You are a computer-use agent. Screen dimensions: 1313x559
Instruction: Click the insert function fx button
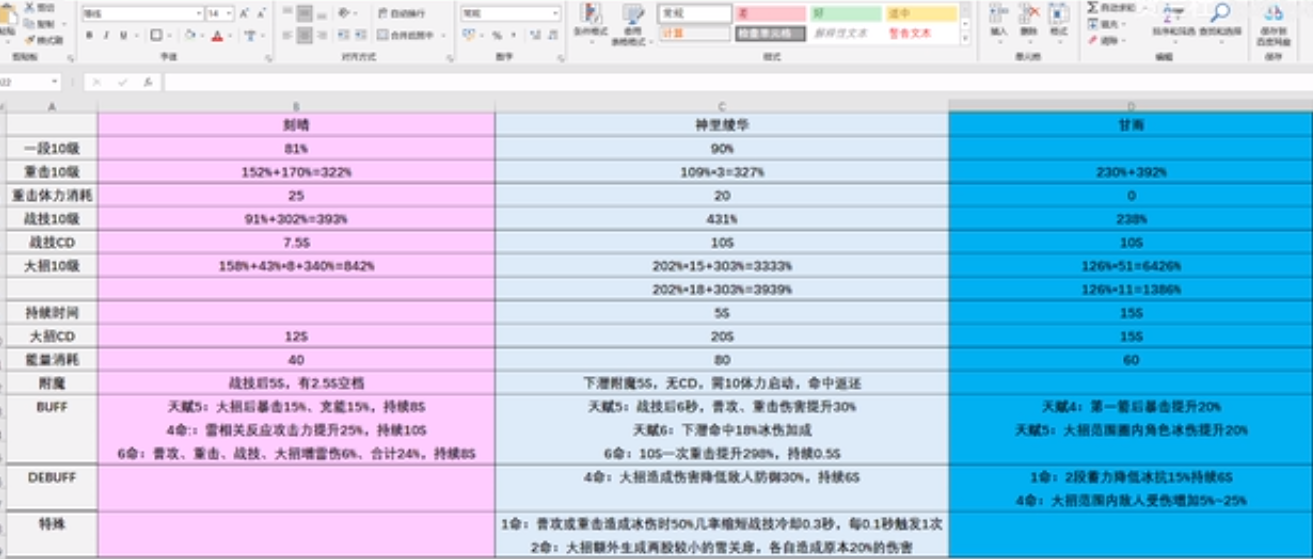(x=147, y=82)
